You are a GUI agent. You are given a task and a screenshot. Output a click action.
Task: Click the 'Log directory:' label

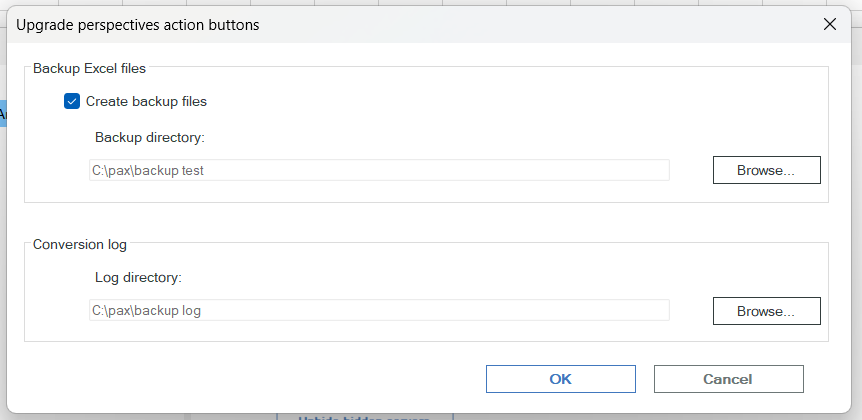[138, 278]
